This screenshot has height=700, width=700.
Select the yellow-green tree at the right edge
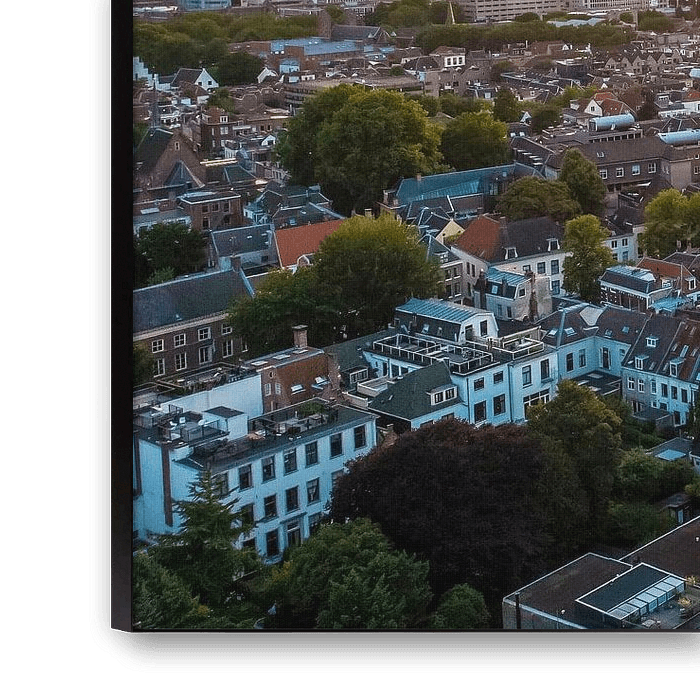pyautogui.click(x=668, y=220)
